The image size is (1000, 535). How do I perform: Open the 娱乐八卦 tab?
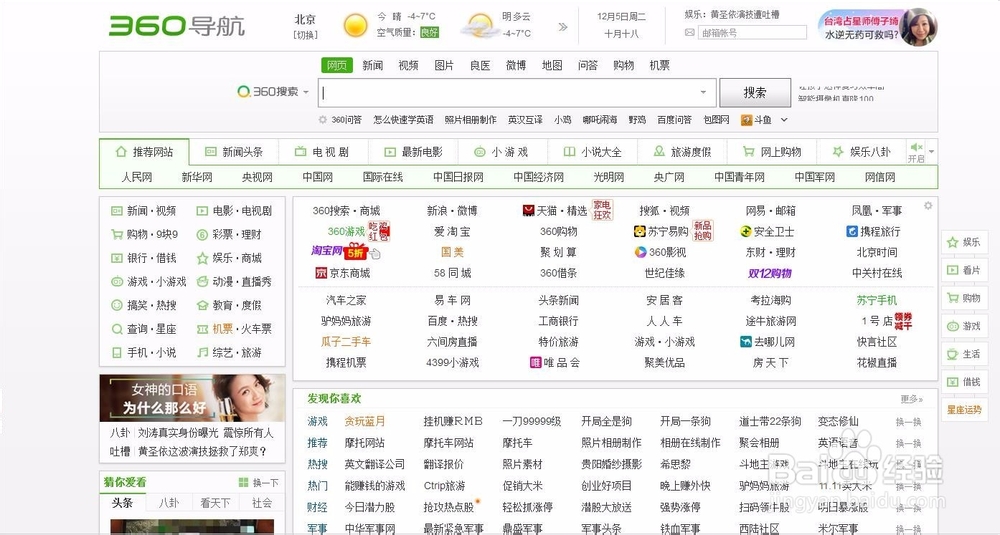[862, 152]
